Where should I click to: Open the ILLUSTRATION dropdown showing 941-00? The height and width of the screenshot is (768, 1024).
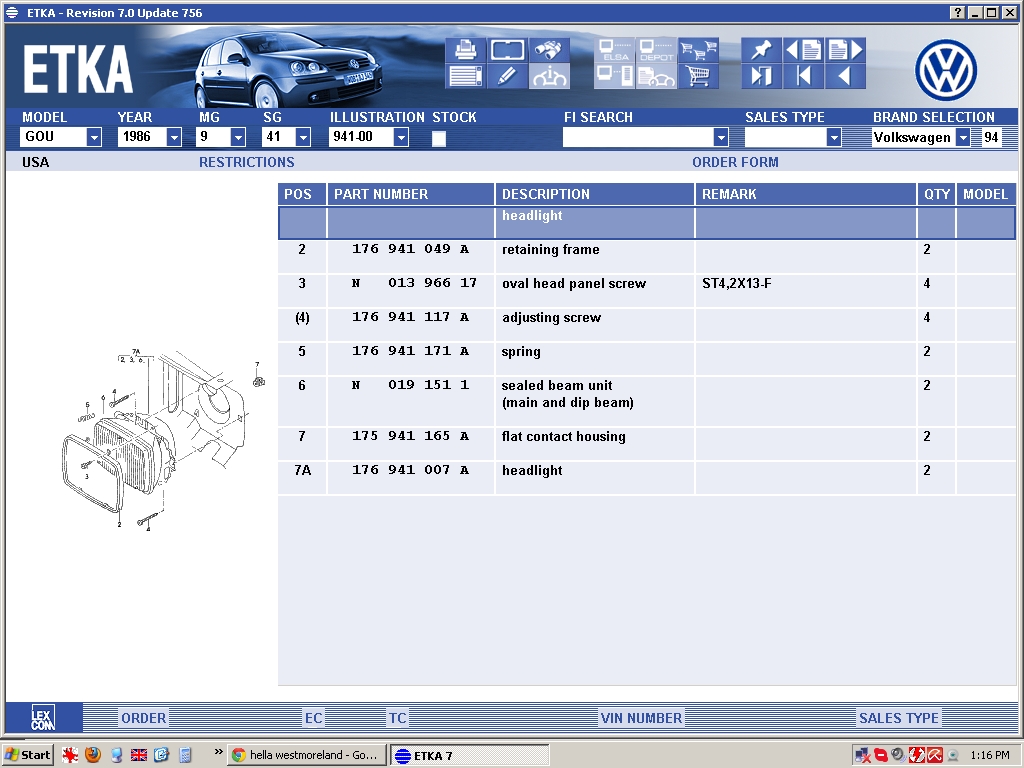(401, 138)
